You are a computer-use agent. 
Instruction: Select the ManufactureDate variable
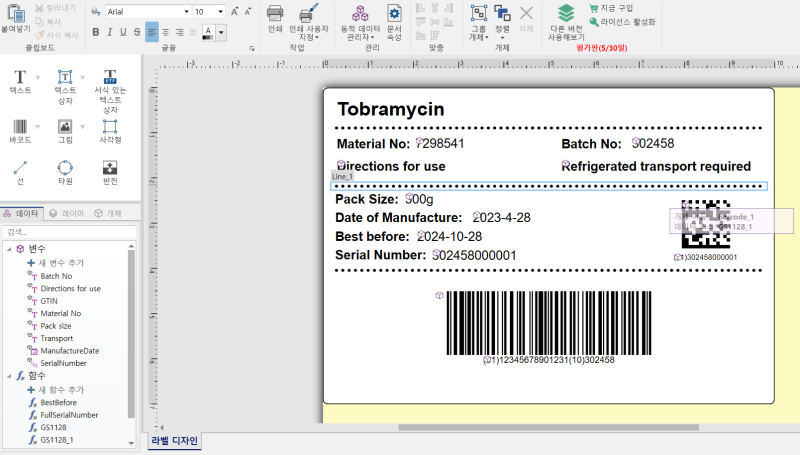coord(69,351)
